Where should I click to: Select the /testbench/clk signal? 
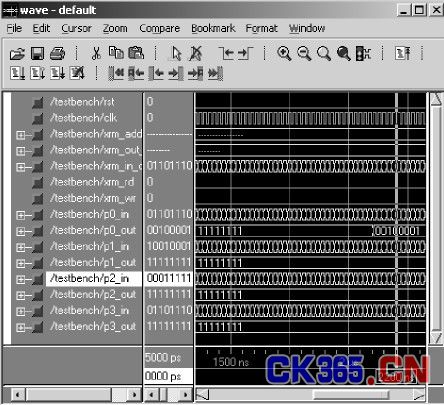click(x=83, y=118)
